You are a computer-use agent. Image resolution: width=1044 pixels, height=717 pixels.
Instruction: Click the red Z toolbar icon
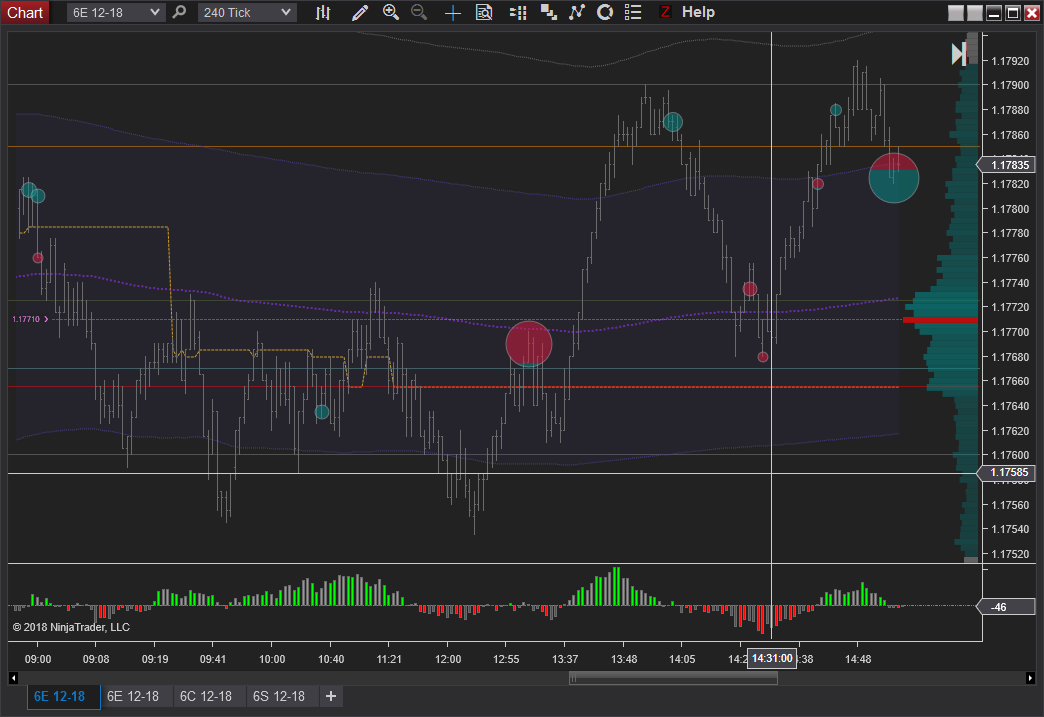click(x=664, y=12)
